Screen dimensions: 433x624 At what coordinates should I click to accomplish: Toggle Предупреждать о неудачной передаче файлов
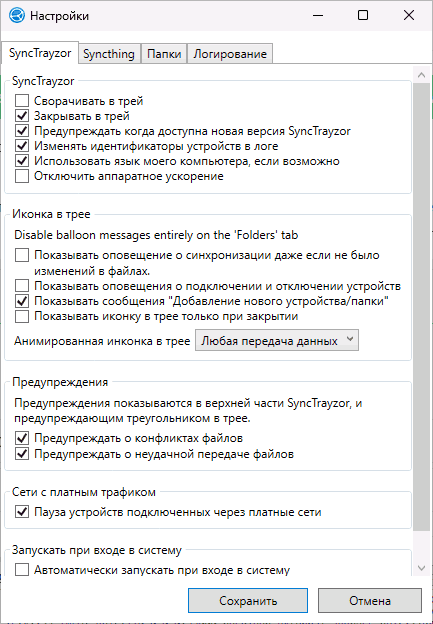(x=22, y=454)
